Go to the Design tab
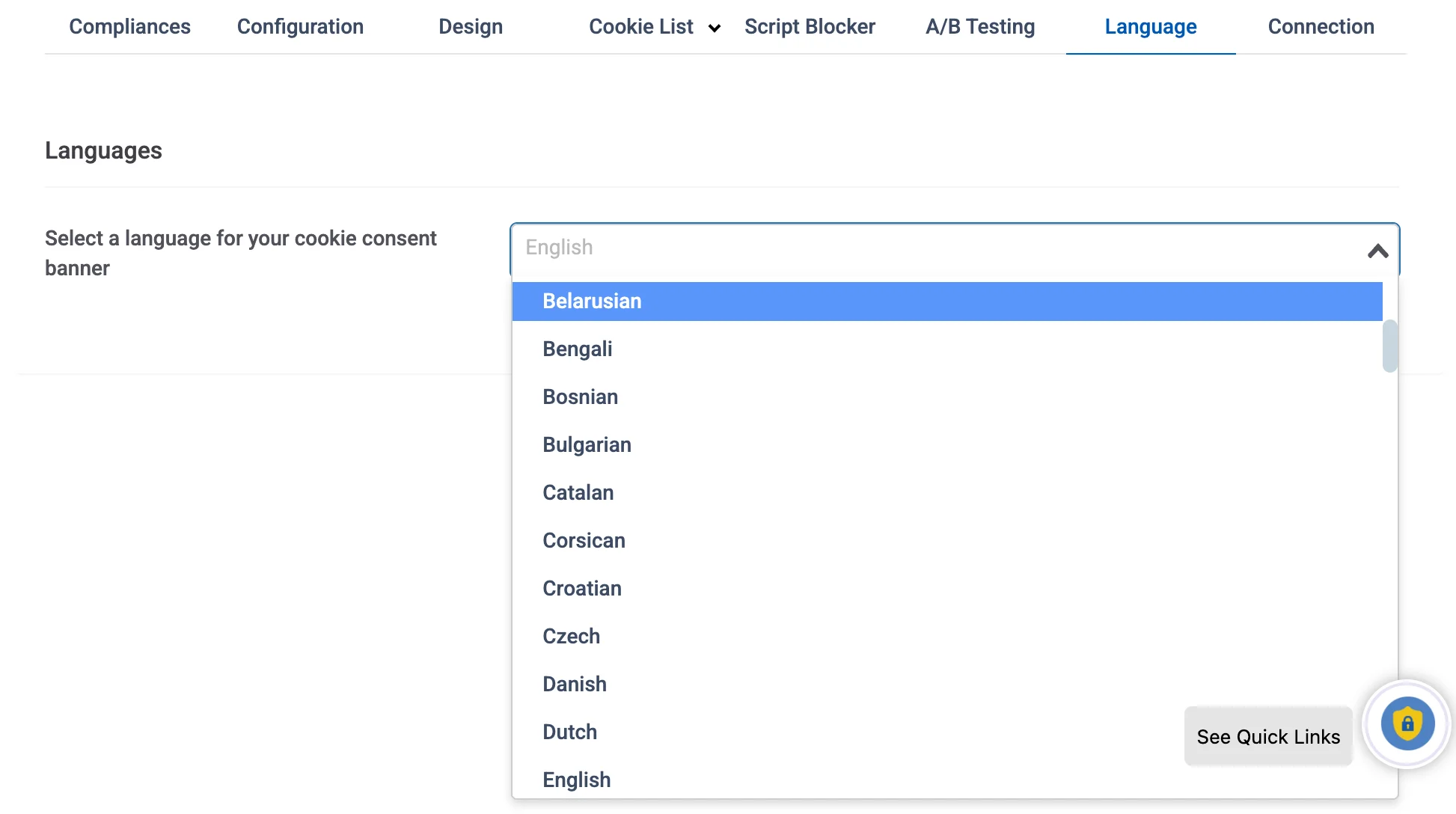Image resolution: width=1456 pixels, height=814 pixels. coord(471,27)
